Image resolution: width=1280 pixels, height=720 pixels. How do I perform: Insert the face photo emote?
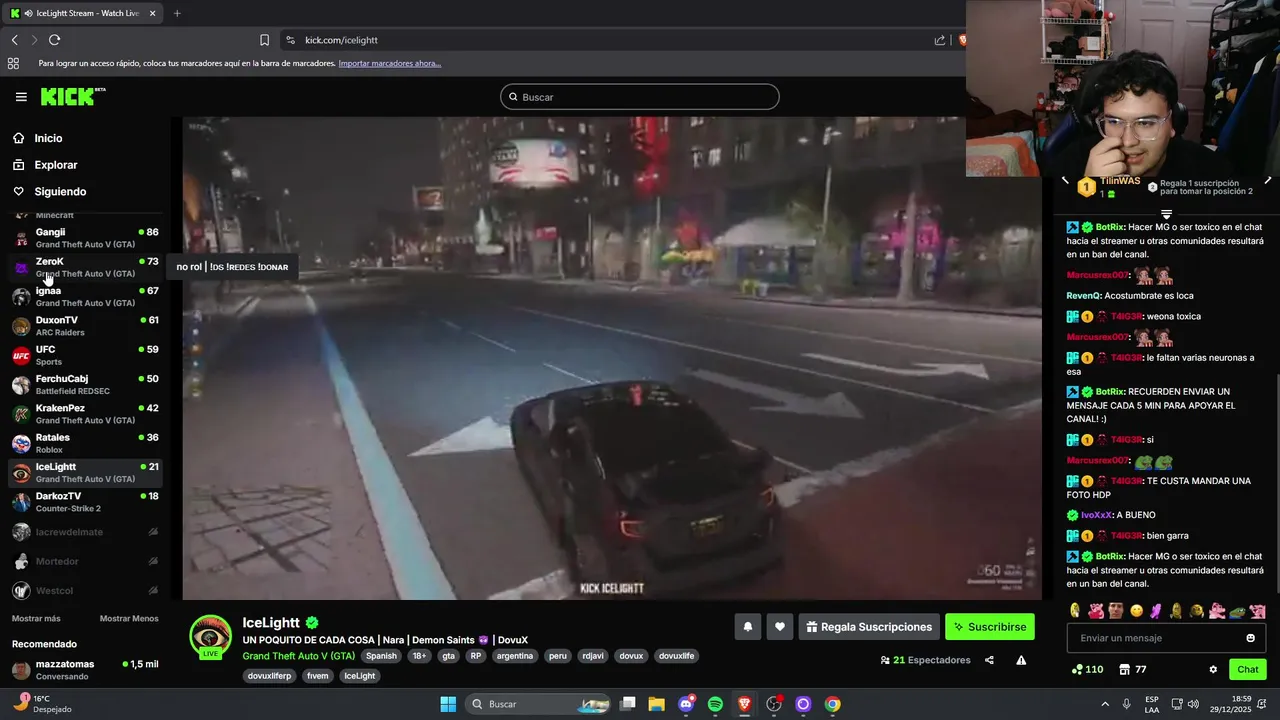coord(1115,611)
